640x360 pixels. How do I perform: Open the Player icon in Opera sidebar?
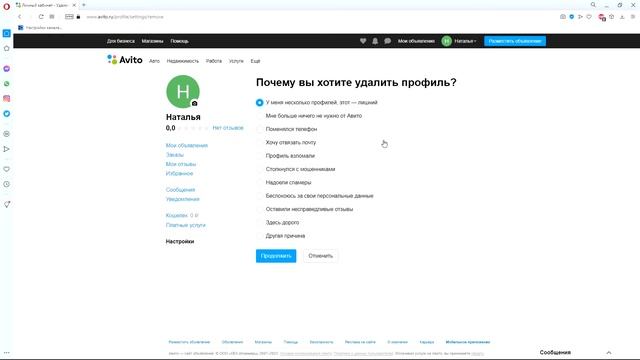tap(7, 134)
